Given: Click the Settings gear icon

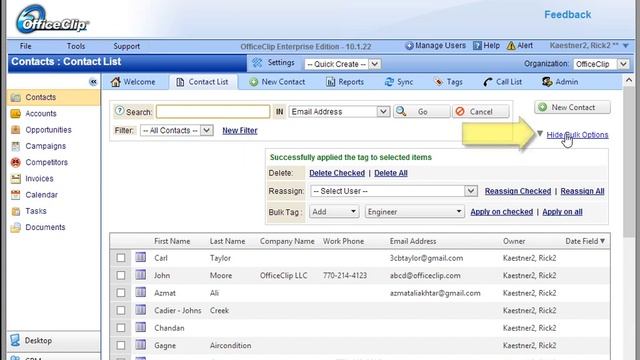Looking at the screenshot, I should (x=257, y=63).
